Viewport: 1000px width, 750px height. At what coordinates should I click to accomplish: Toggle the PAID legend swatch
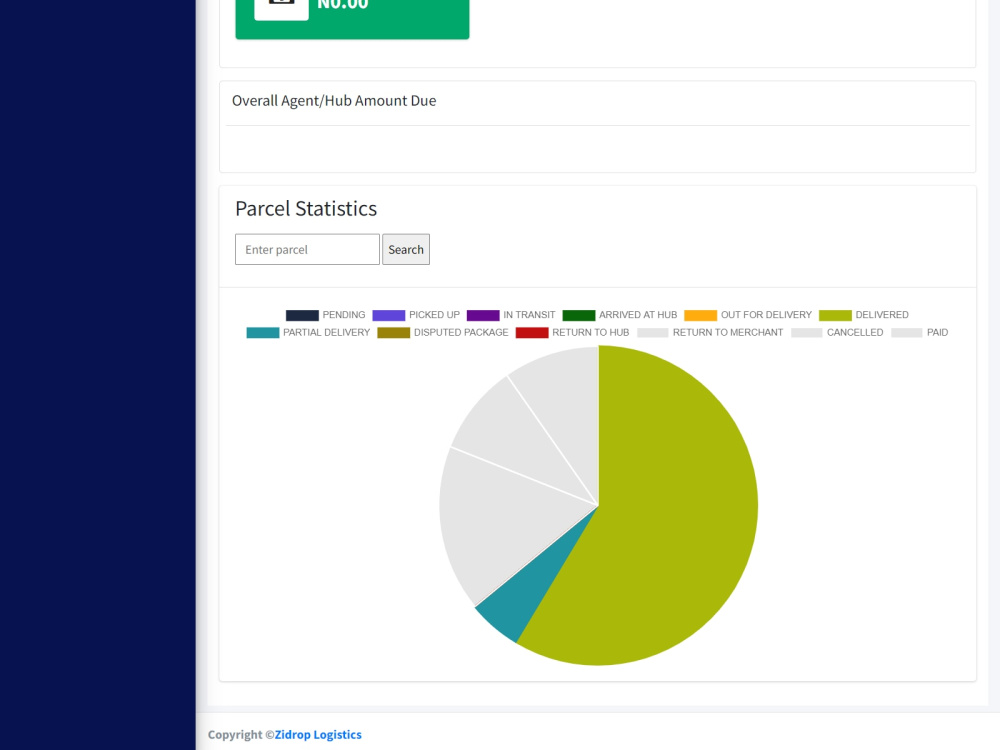click(x=906, y=333)
